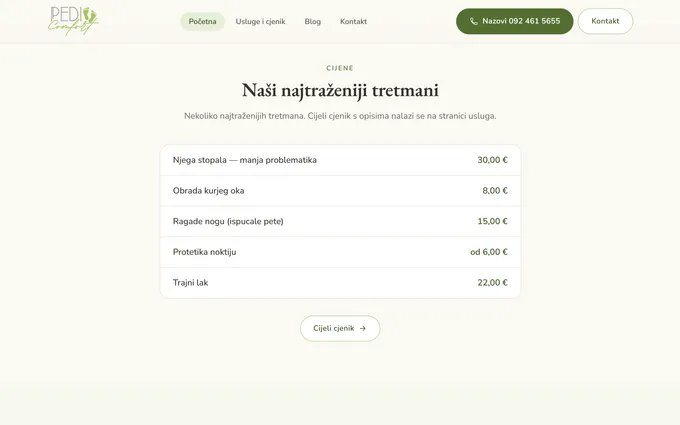
Task: Click the arrow icon in Cijeli cjenik button
Action: point(363,328)
